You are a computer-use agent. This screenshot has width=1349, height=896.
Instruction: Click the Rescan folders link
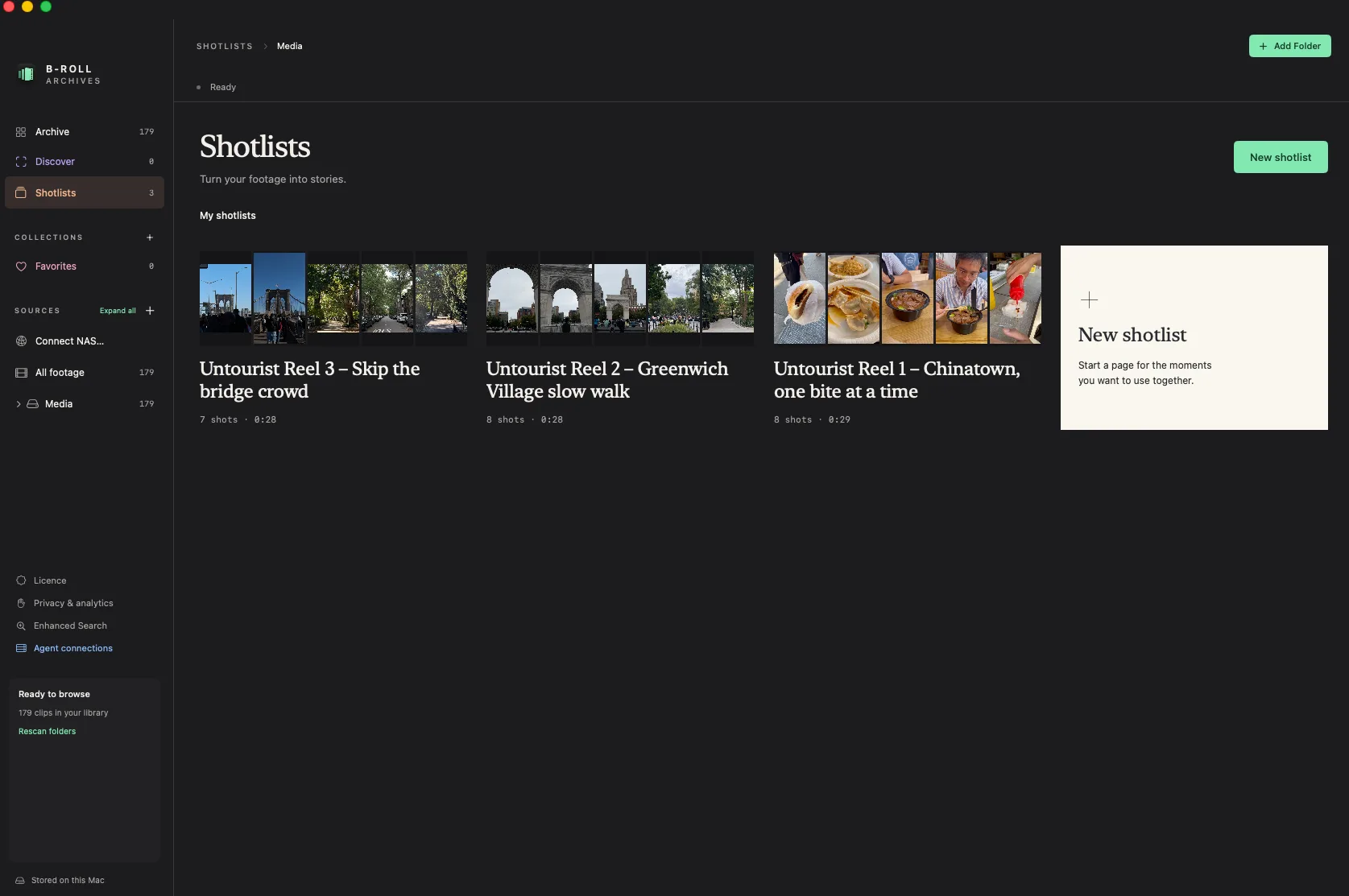(48, 732)
